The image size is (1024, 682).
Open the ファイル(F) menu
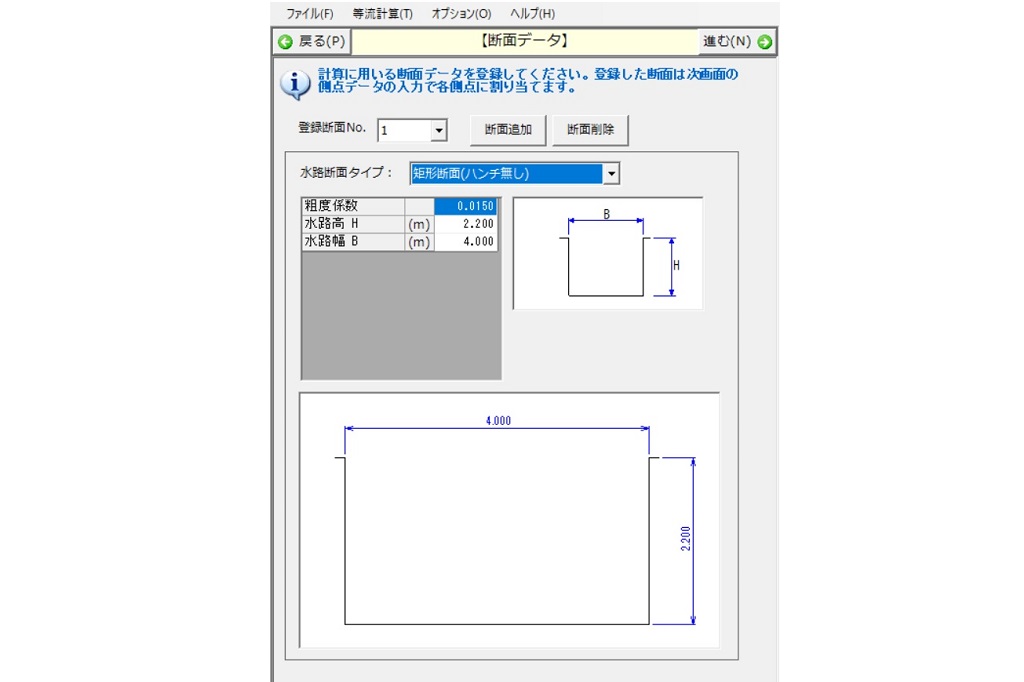310,14
